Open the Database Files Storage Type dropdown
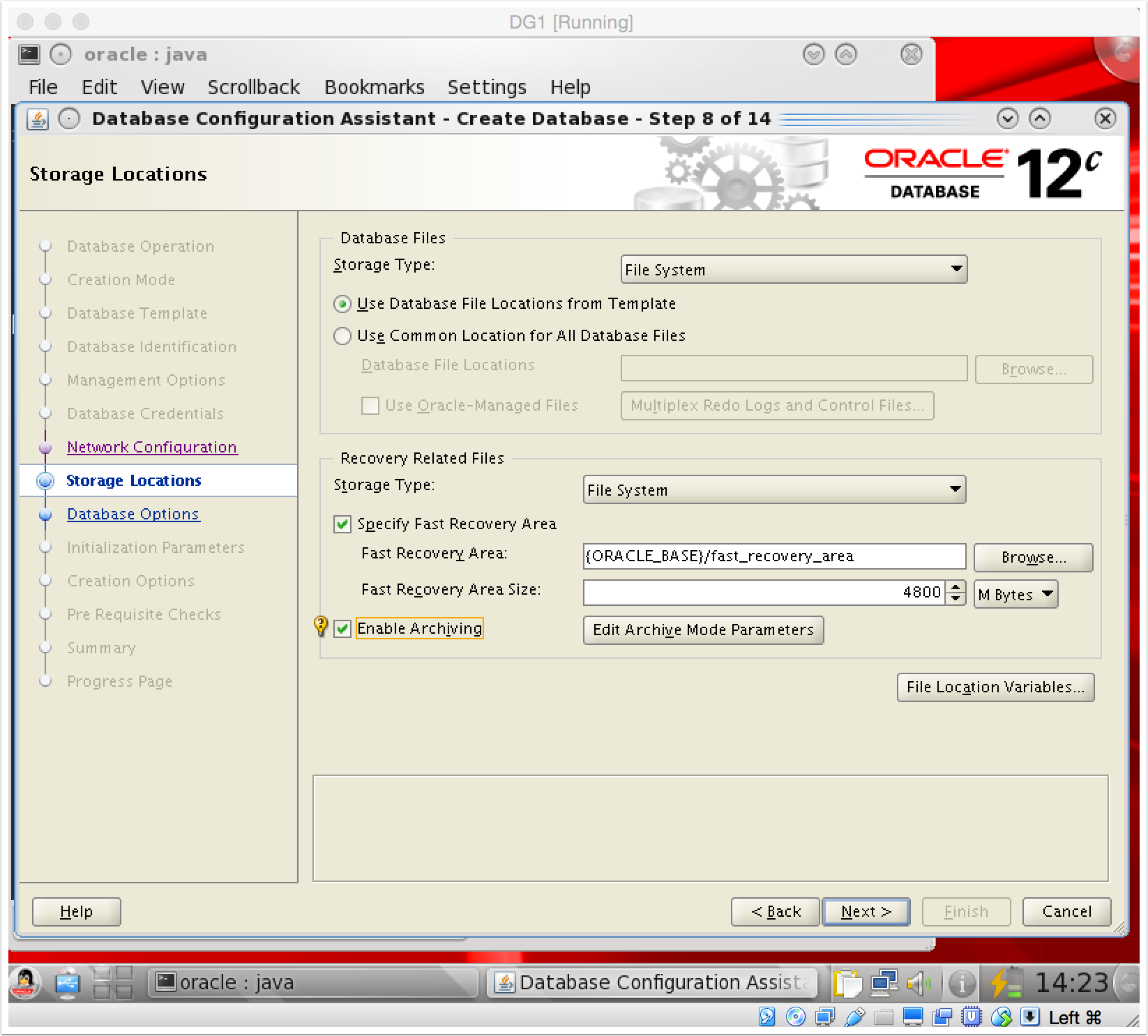1148x1036 pixels. pyautogui.click(x=794, y=269)
